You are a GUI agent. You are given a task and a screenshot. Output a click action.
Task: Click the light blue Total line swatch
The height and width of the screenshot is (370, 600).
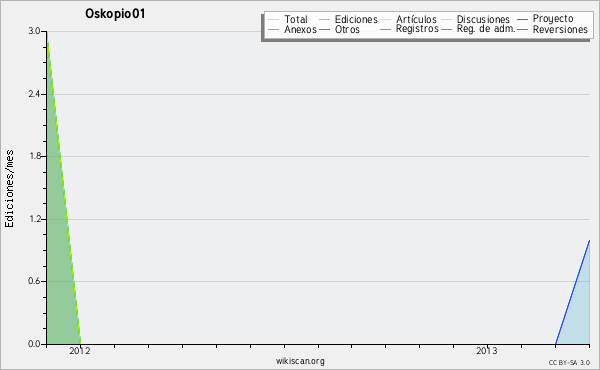click(x=273, y=20)
